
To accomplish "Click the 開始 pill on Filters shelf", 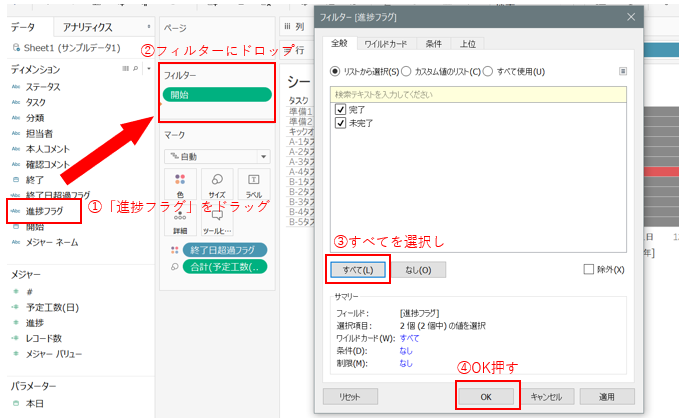I will 217,94.
